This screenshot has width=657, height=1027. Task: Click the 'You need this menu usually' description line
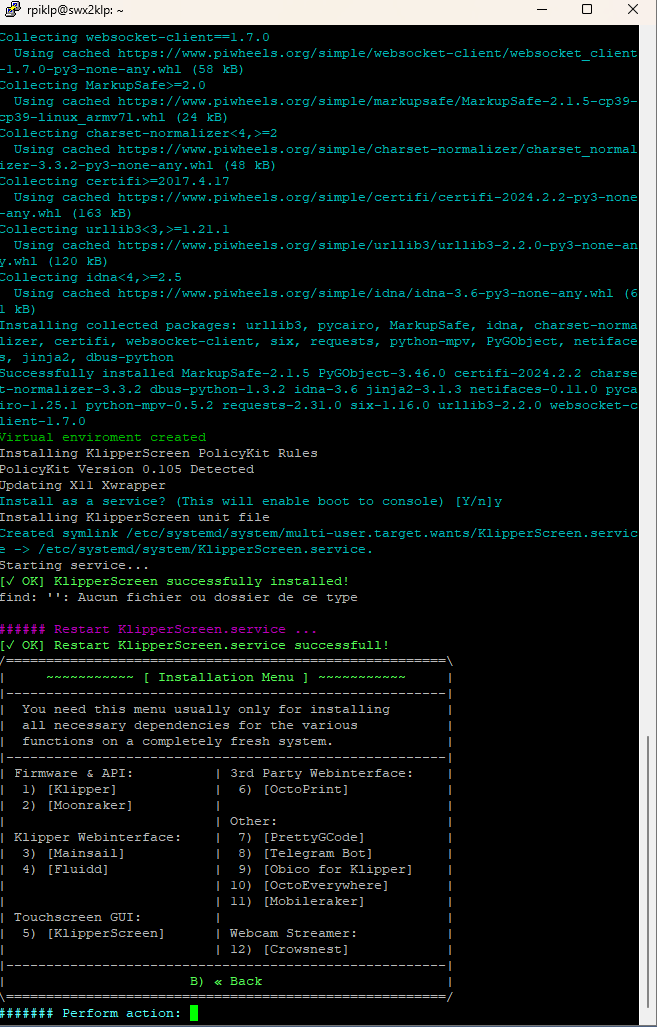pos(206,709)
